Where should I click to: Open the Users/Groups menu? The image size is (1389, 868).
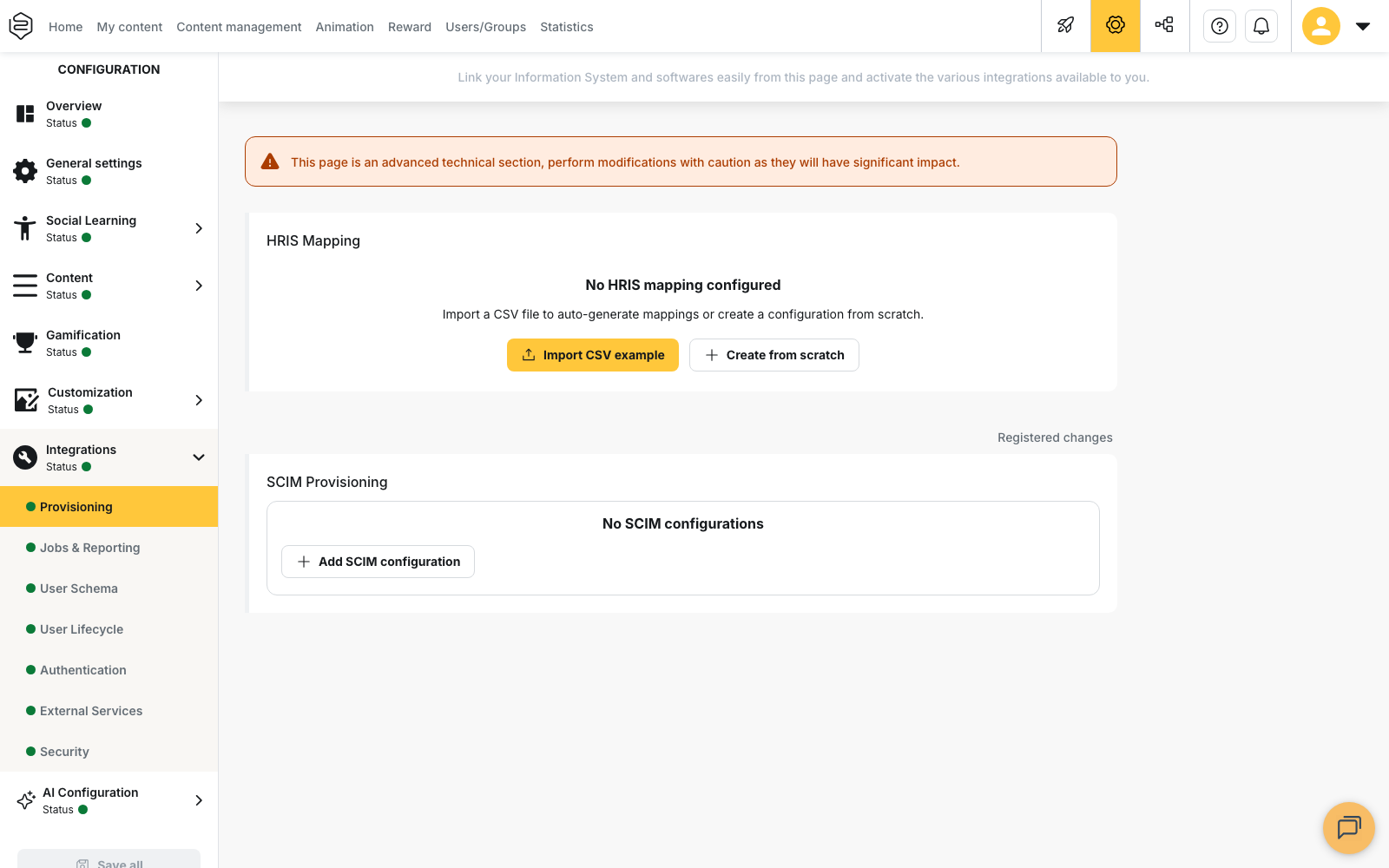[x=486, y=27]
